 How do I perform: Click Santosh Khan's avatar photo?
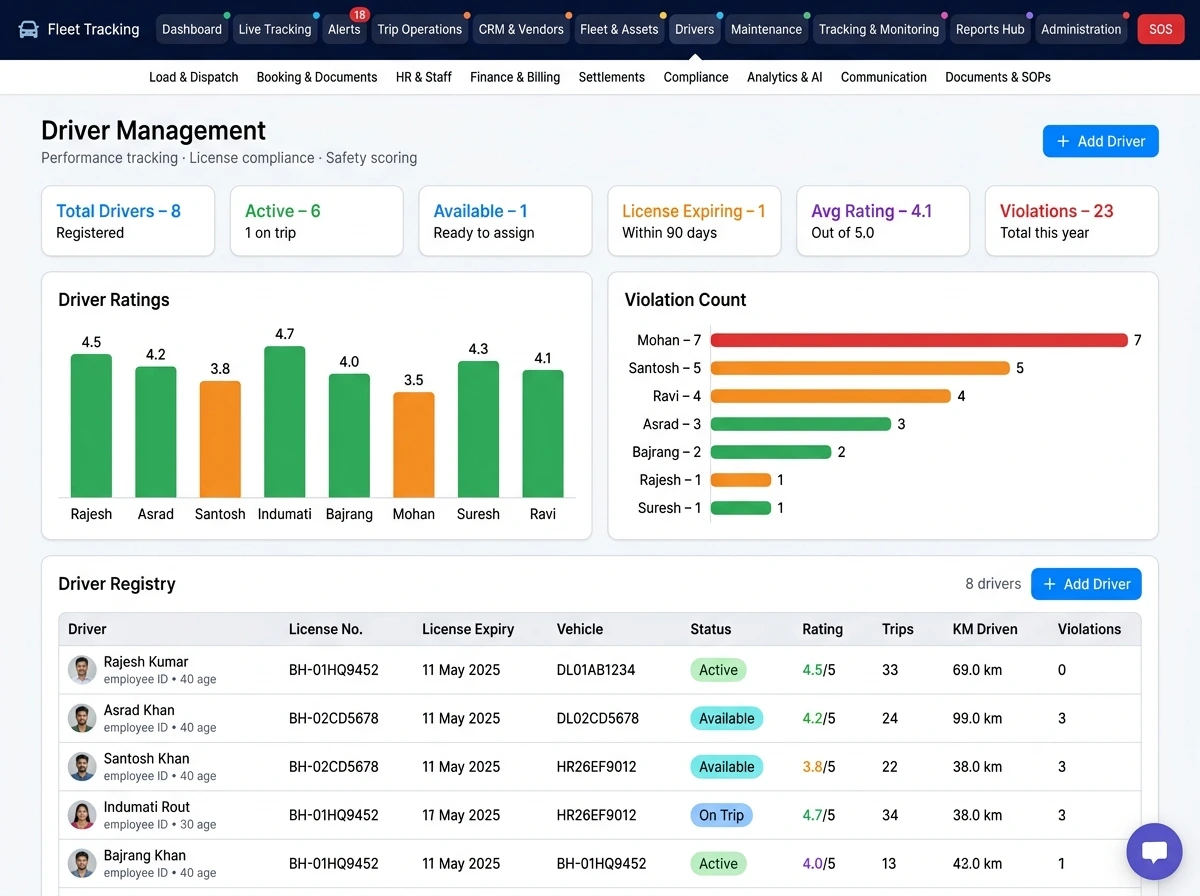click(x=82, y=767)
